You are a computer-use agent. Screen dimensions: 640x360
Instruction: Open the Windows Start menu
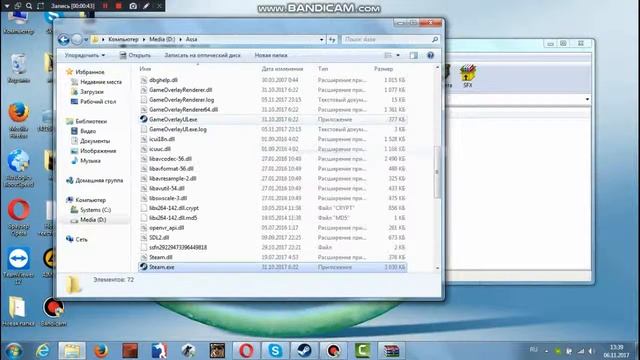click(13, 351)
